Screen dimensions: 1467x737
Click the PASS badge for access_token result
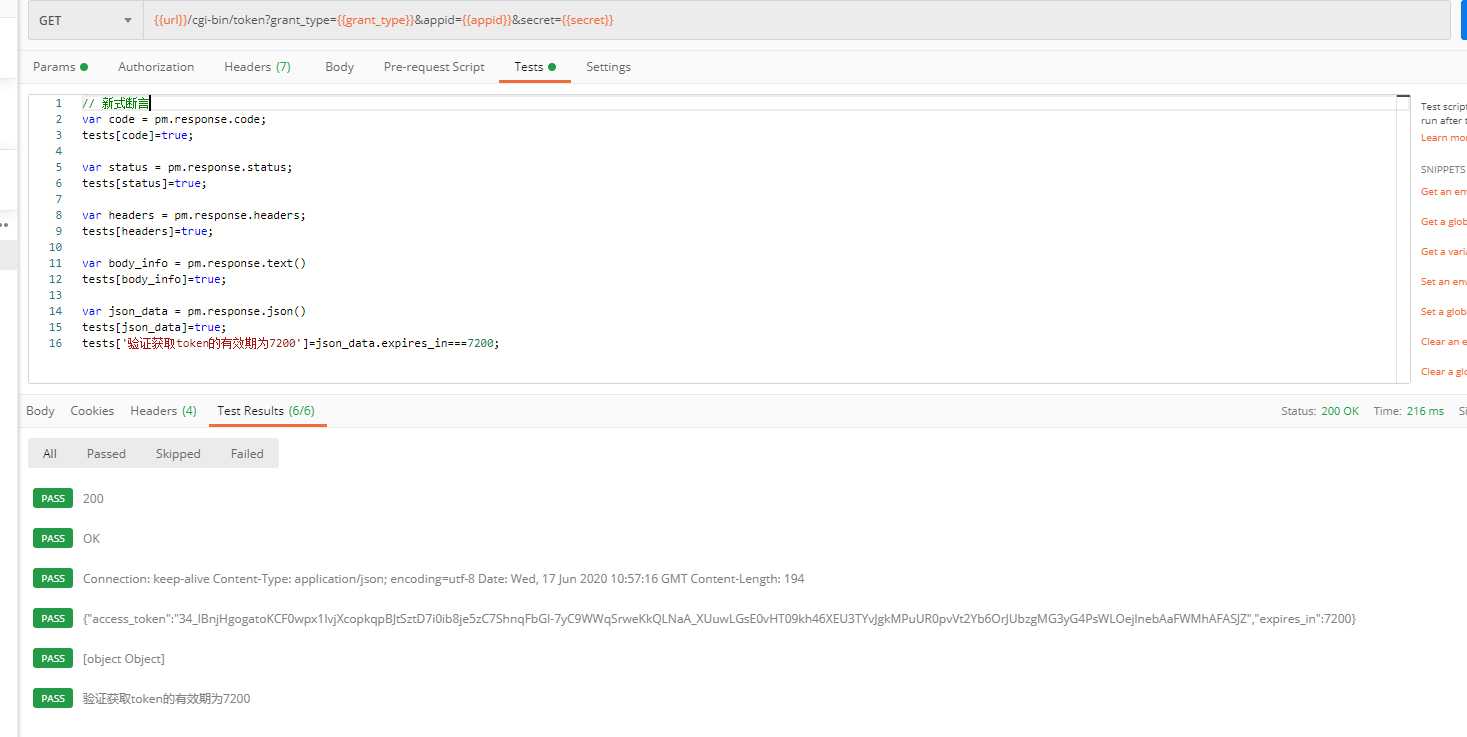tap(53, 618)
